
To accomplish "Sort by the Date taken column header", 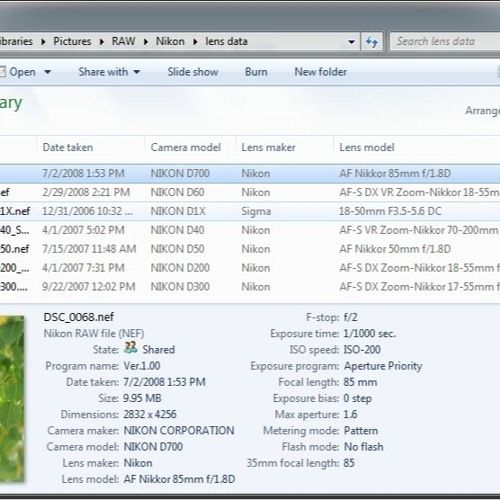I will (x=90, y=147).
